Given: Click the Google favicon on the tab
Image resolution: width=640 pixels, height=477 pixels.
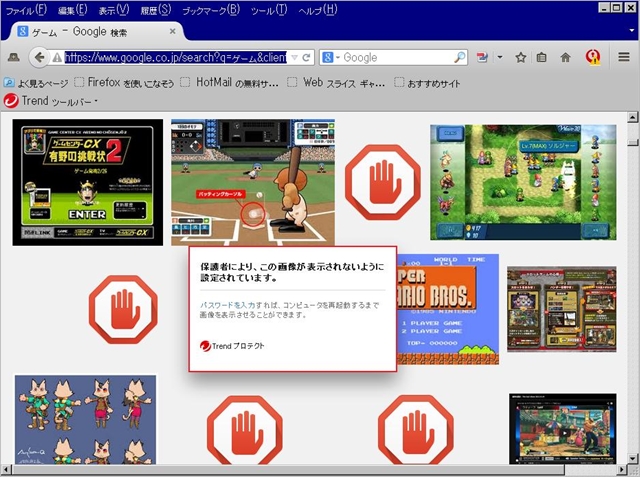Looking at the screenshot, I should [22, 31].
